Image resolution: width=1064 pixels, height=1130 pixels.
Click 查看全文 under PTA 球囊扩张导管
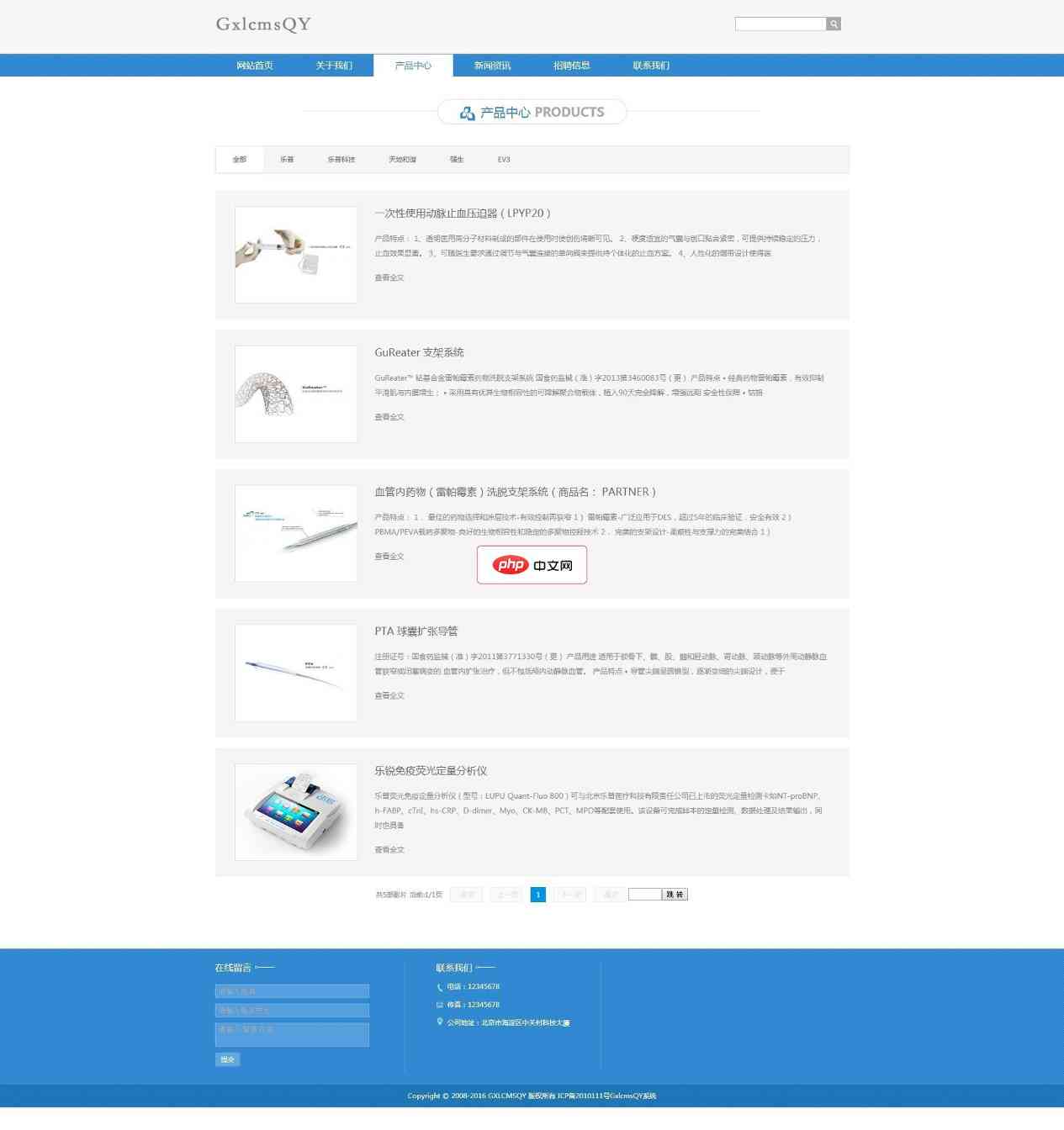pyautogui.click(x=389, y=696)
